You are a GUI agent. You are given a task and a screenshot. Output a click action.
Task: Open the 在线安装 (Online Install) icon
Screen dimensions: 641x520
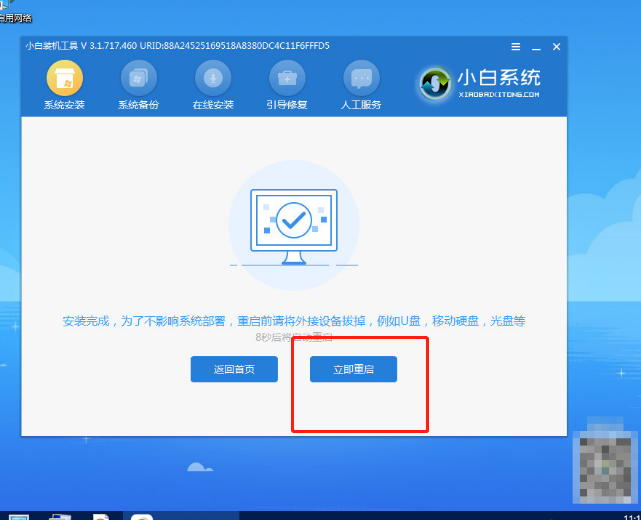coord(213,78)
